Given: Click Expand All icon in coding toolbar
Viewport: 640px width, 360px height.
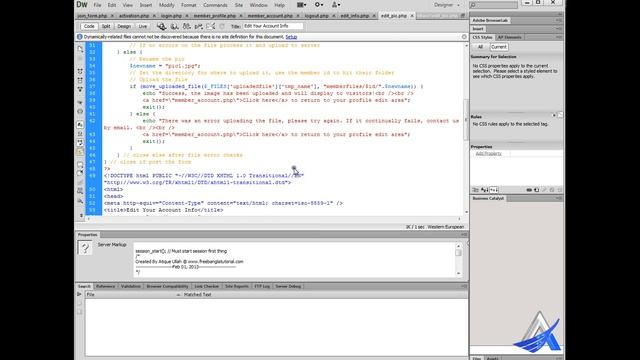Looking at the screenshot, I should [x=80, y=89].
